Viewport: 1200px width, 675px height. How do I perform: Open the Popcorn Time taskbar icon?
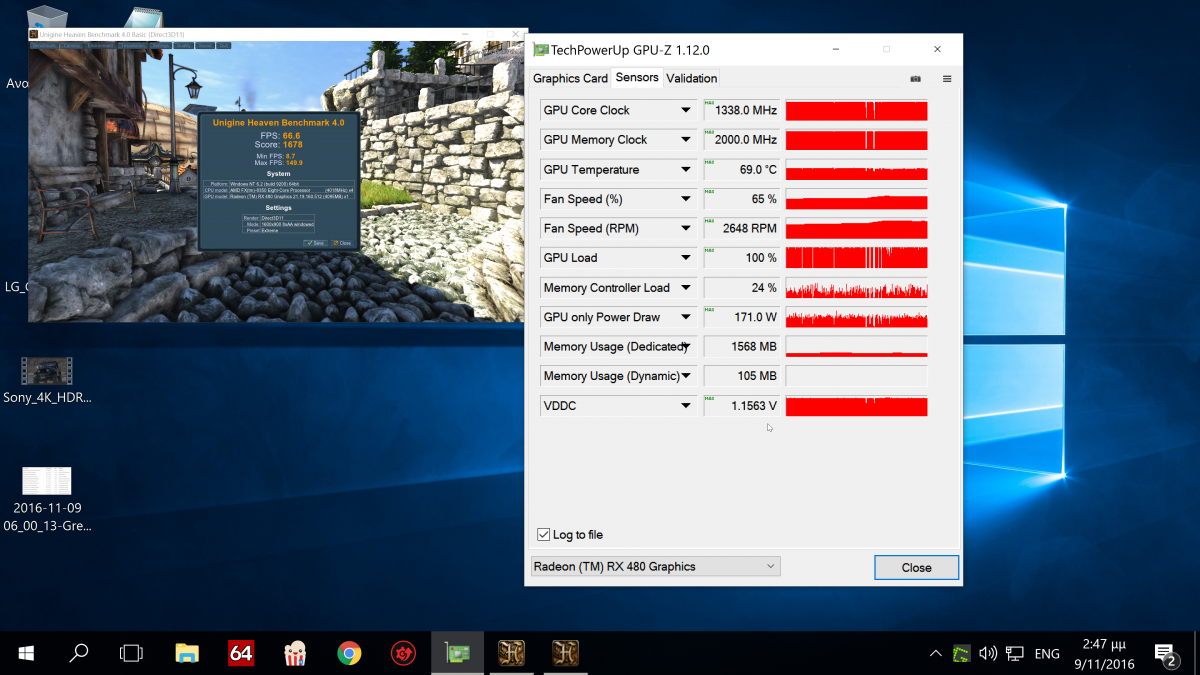(295, 653)
